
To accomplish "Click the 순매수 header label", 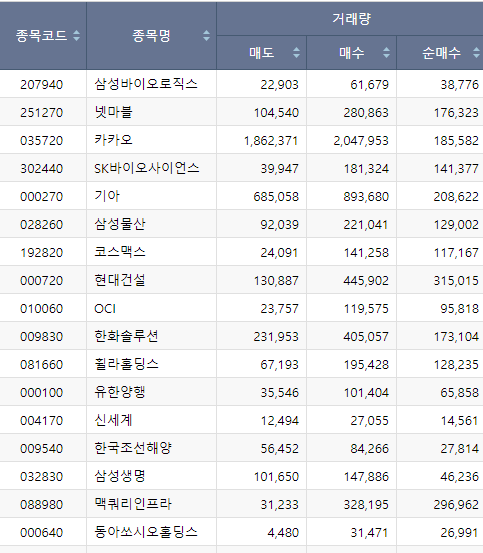I will [441, 53].
